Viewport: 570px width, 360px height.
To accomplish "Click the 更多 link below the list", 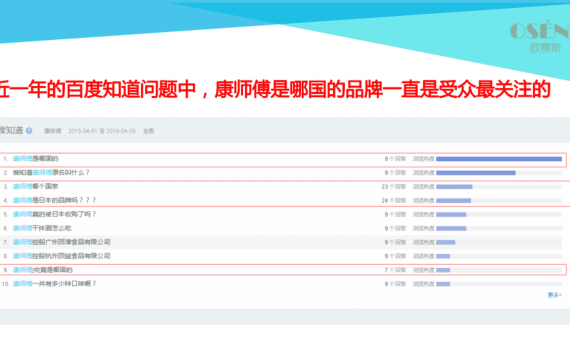I will pyautogui.click(x=555, y=295).
